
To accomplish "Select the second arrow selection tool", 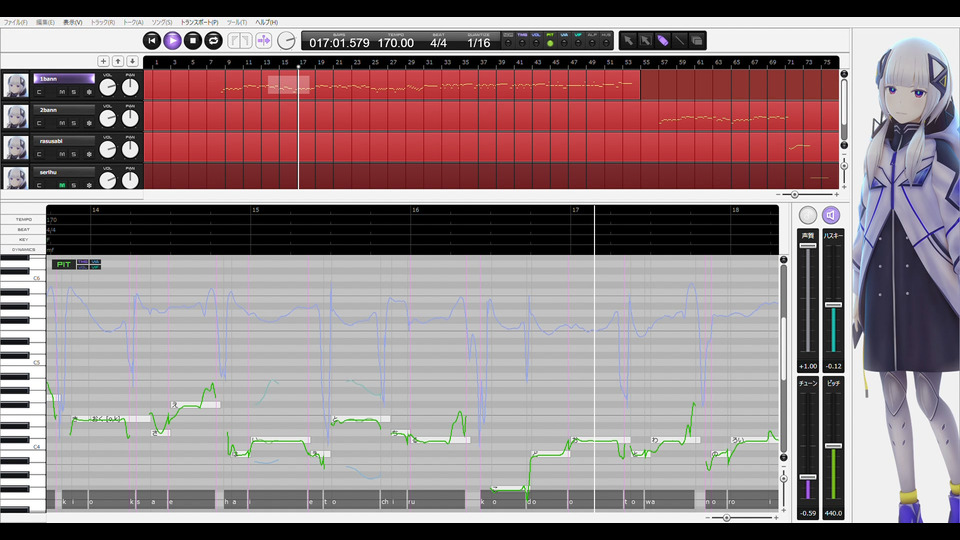I will [645, 40].
